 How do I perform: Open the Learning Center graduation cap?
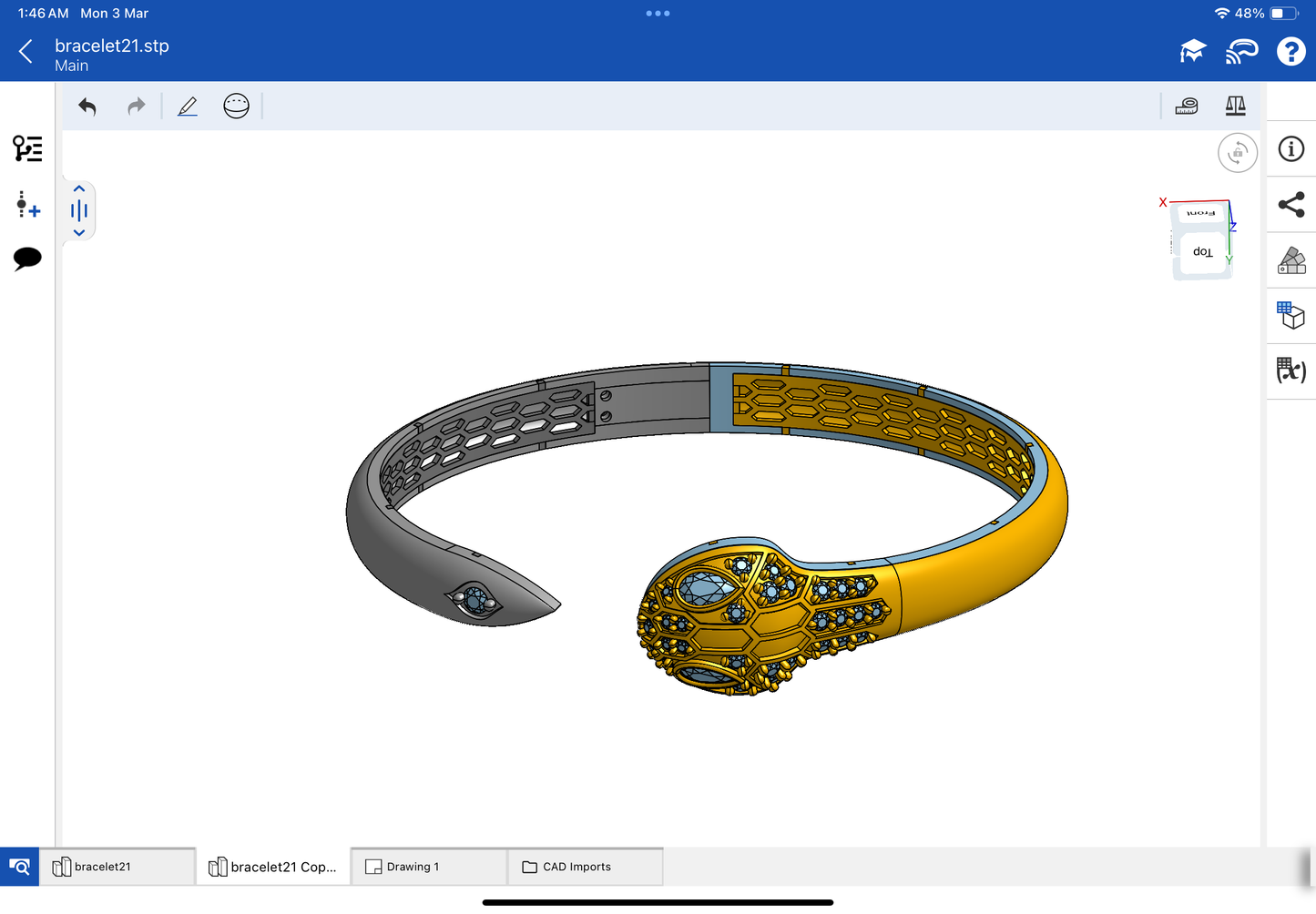pyautogui.click(x=1192, y=52)
